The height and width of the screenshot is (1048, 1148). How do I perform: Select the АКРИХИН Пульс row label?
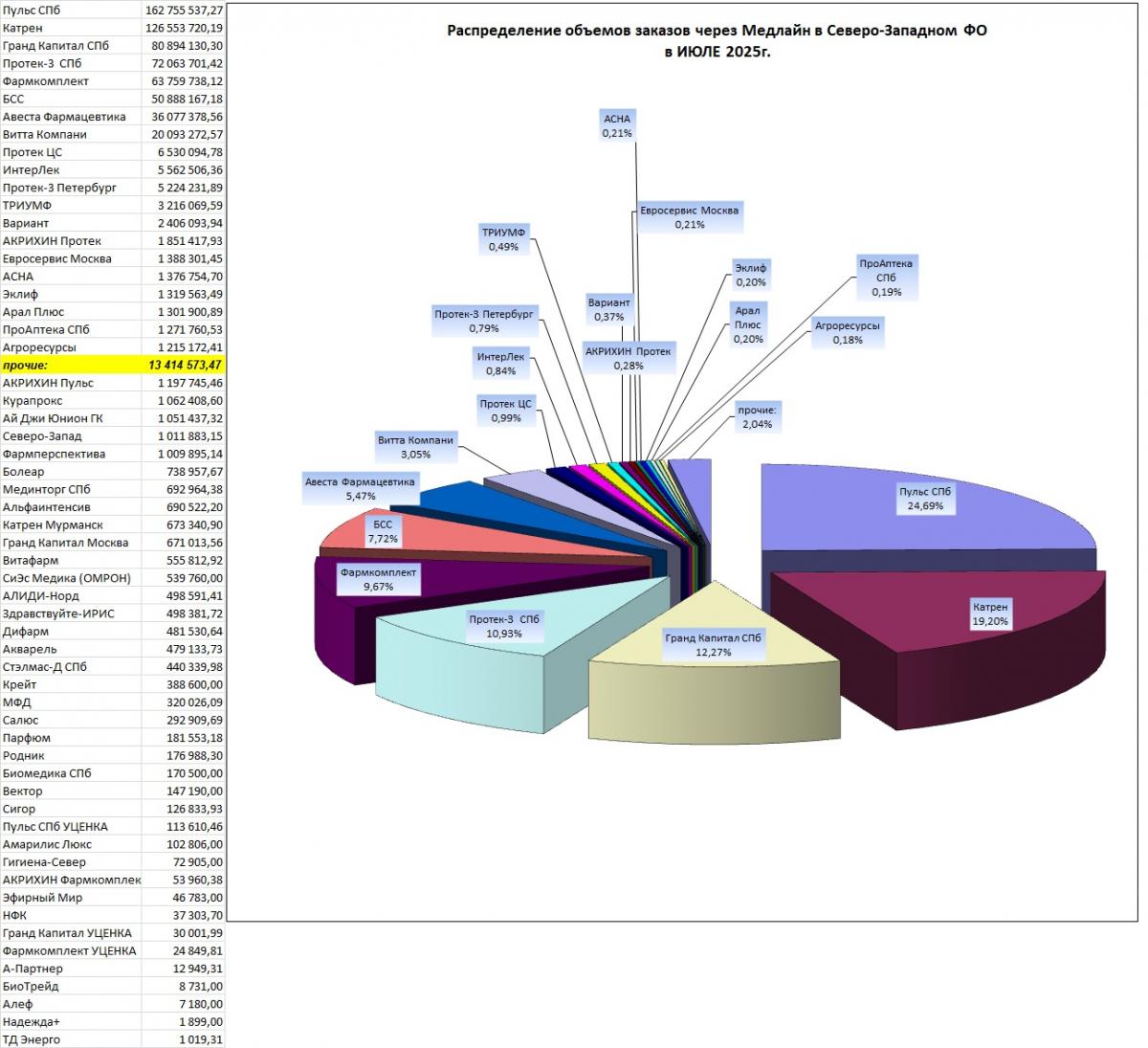(71, 383)
